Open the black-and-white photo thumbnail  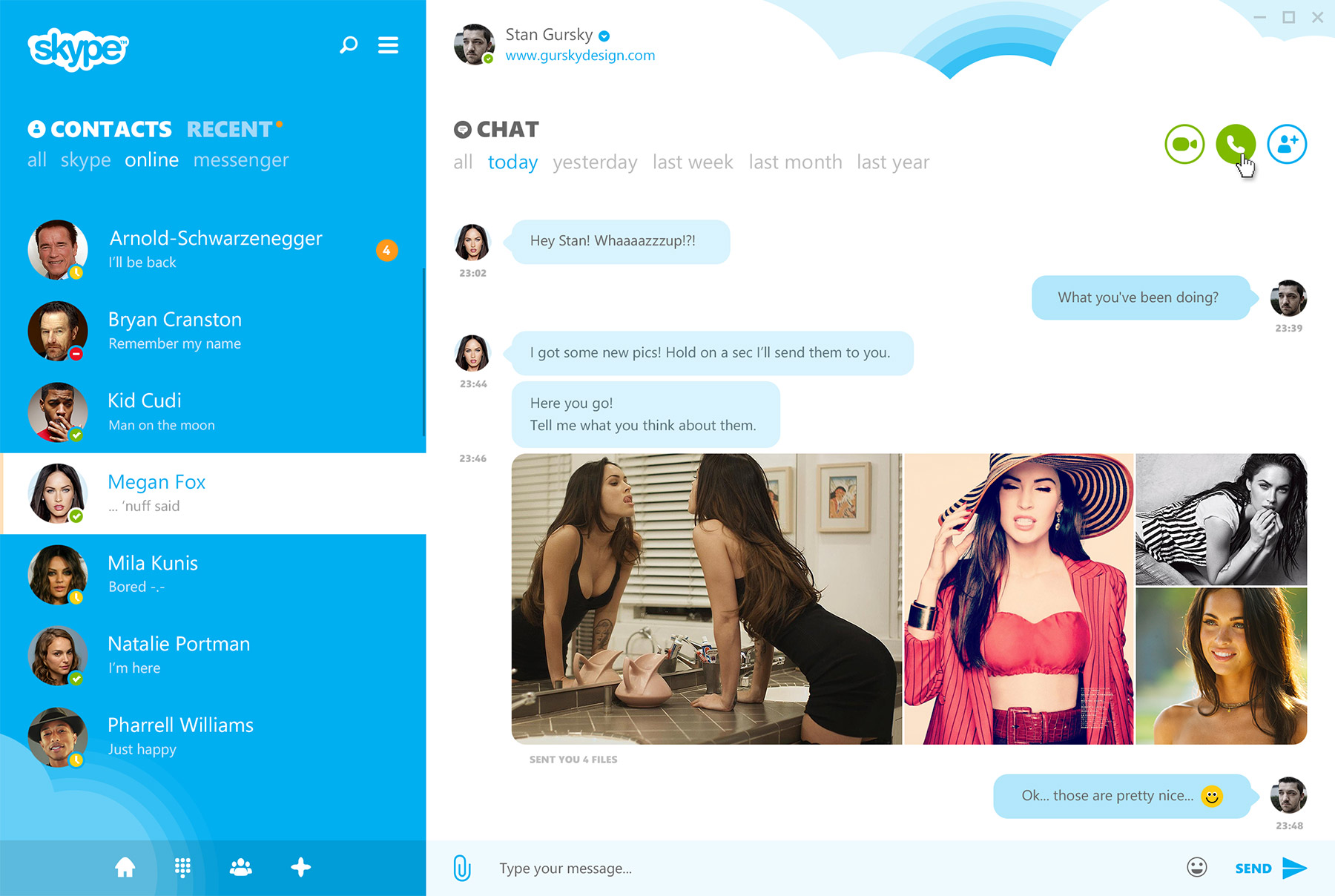(1222, 519)
